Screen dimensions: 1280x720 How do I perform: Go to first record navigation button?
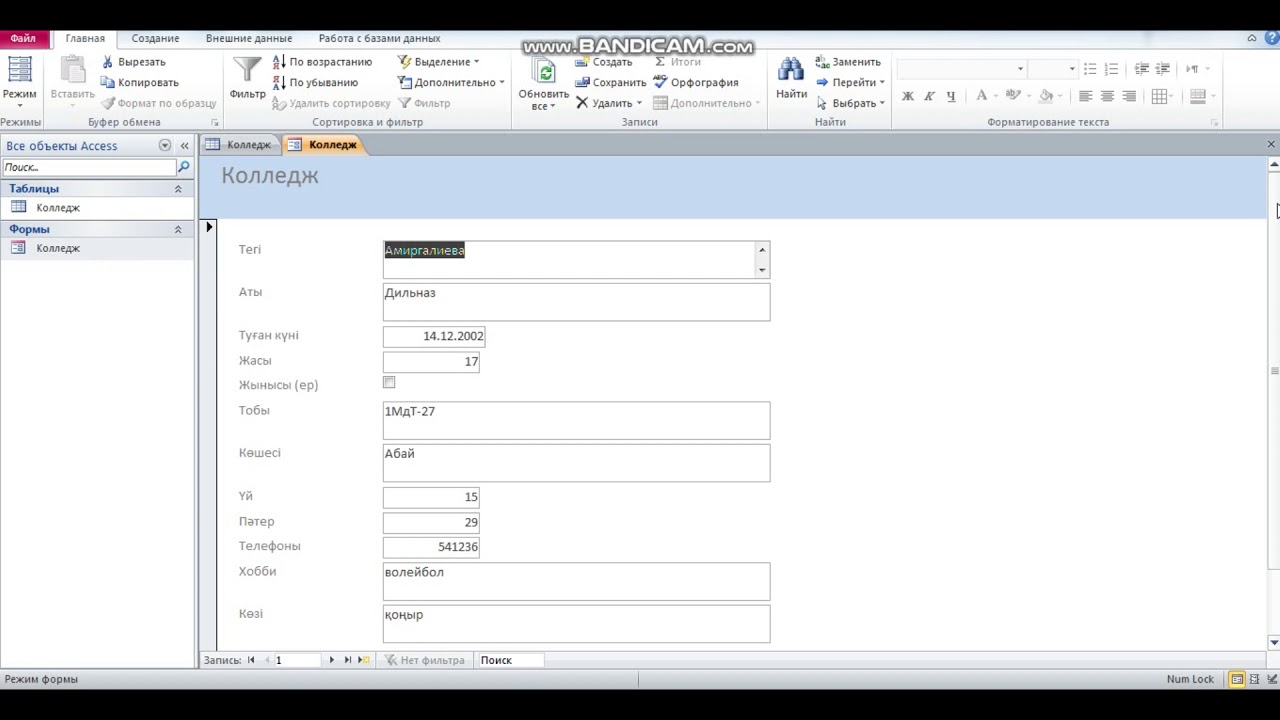pyautogui.click(x=251, y=660)
